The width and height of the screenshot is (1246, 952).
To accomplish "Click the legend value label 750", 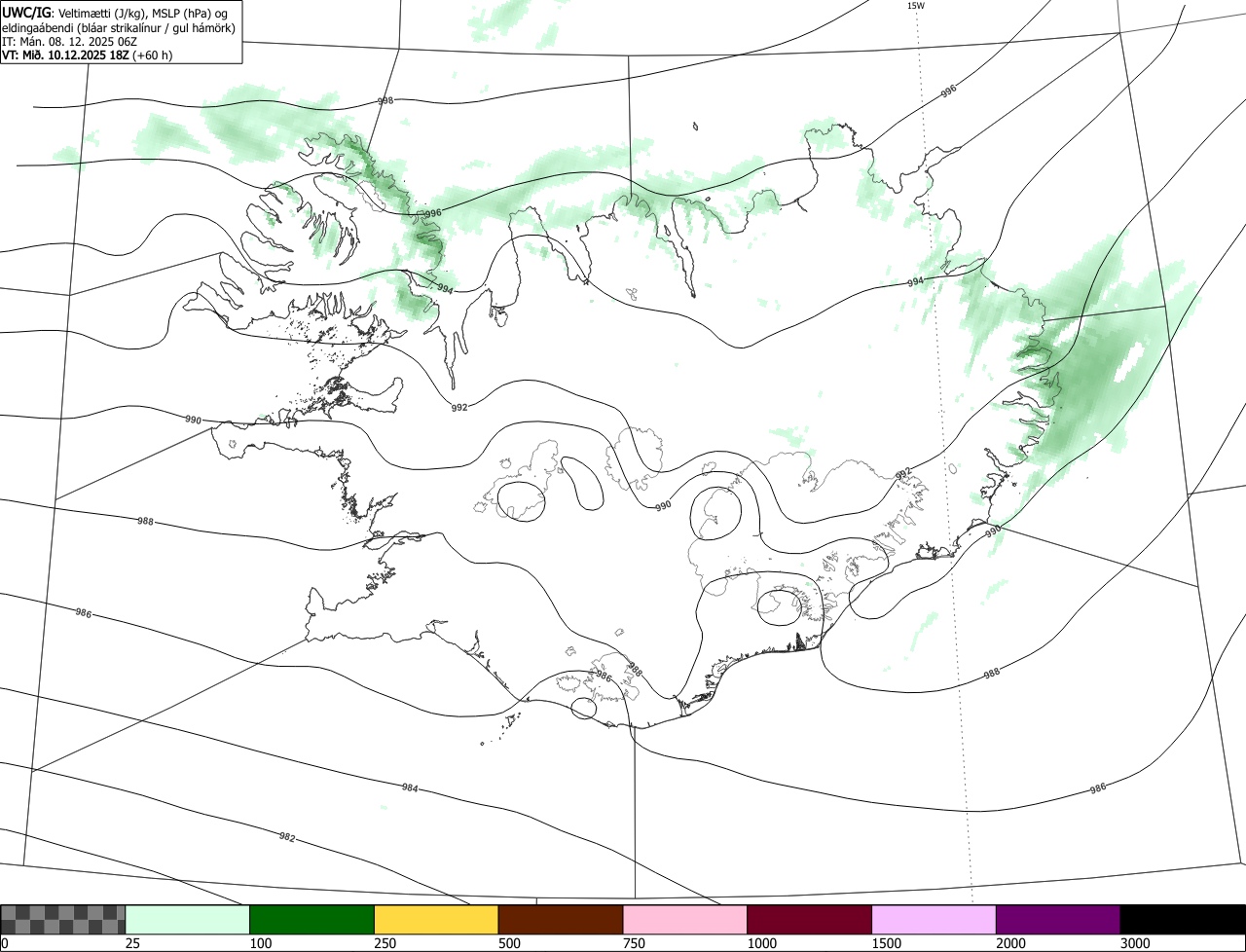I will [634, 943].
